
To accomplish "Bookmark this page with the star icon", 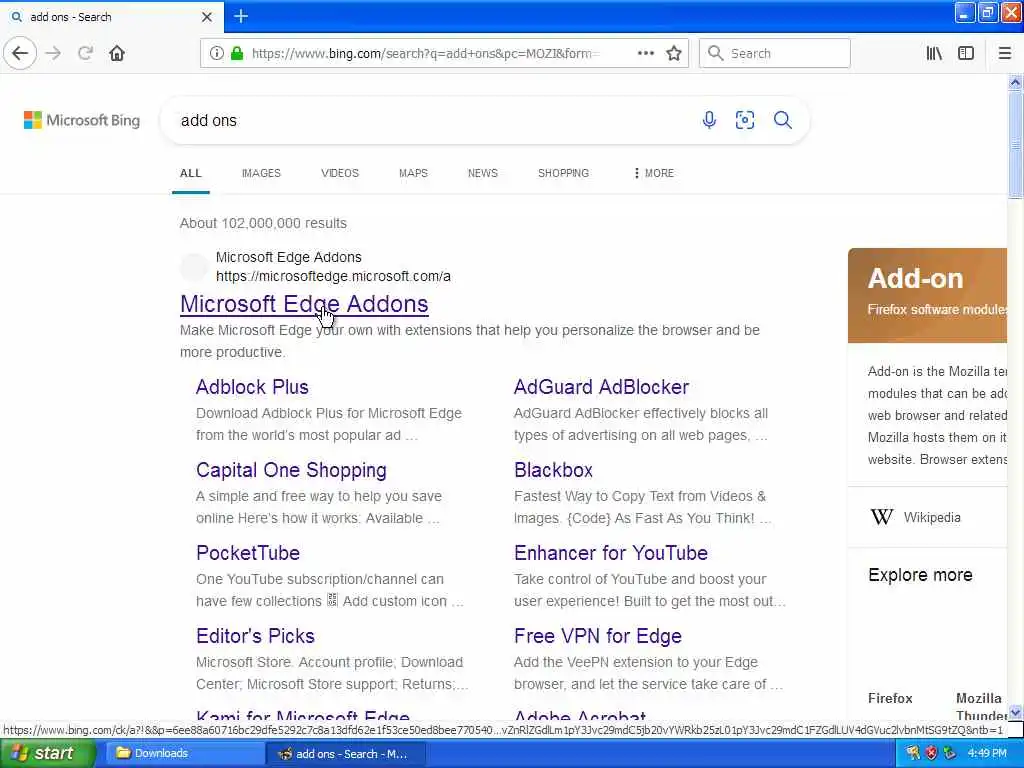I will [x=674, y=54].
